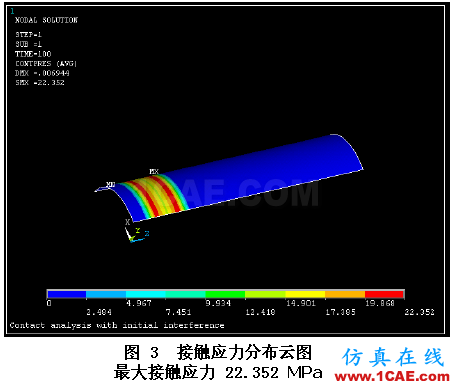The width and height of the screenshot is (454, 384).
Task: Click the CONTPRES (AVG) label
Action: [x=46, y=63]
